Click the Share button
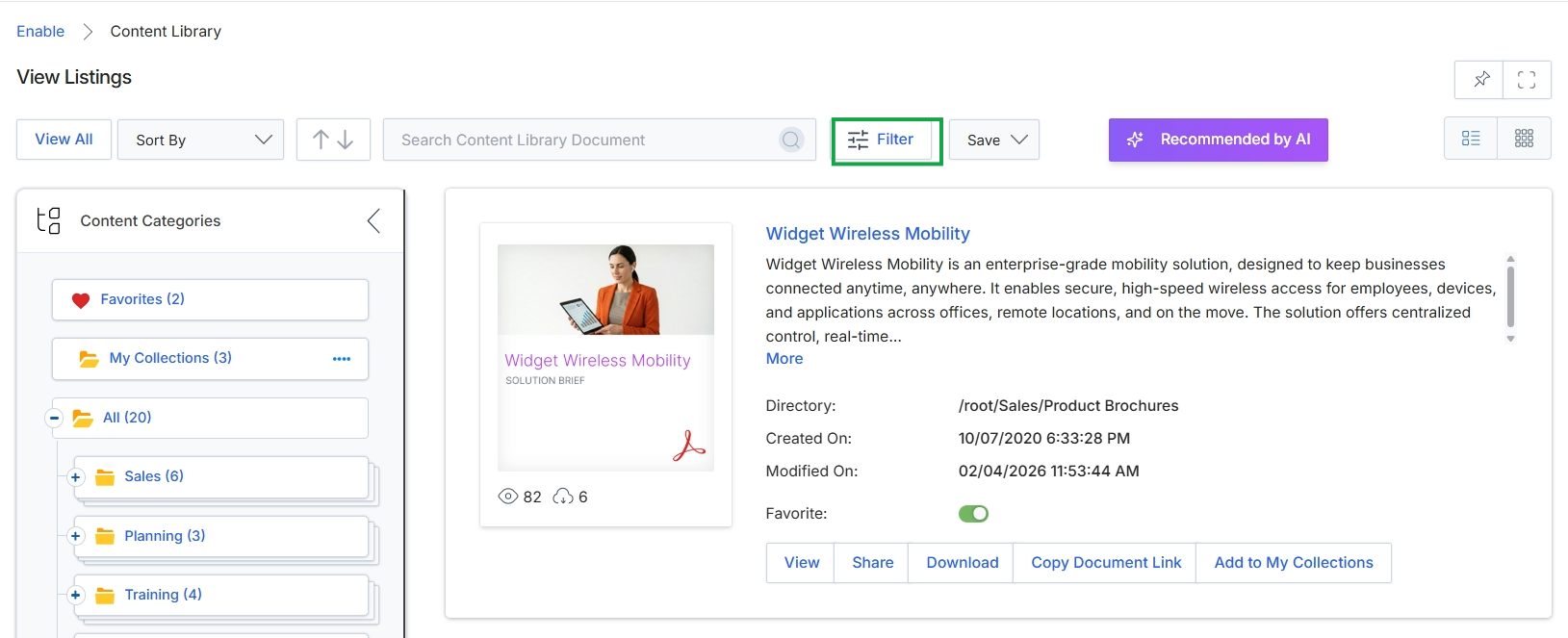This screenshot has height=638, width=1568. pyautogui.click(x=873, y=563)
